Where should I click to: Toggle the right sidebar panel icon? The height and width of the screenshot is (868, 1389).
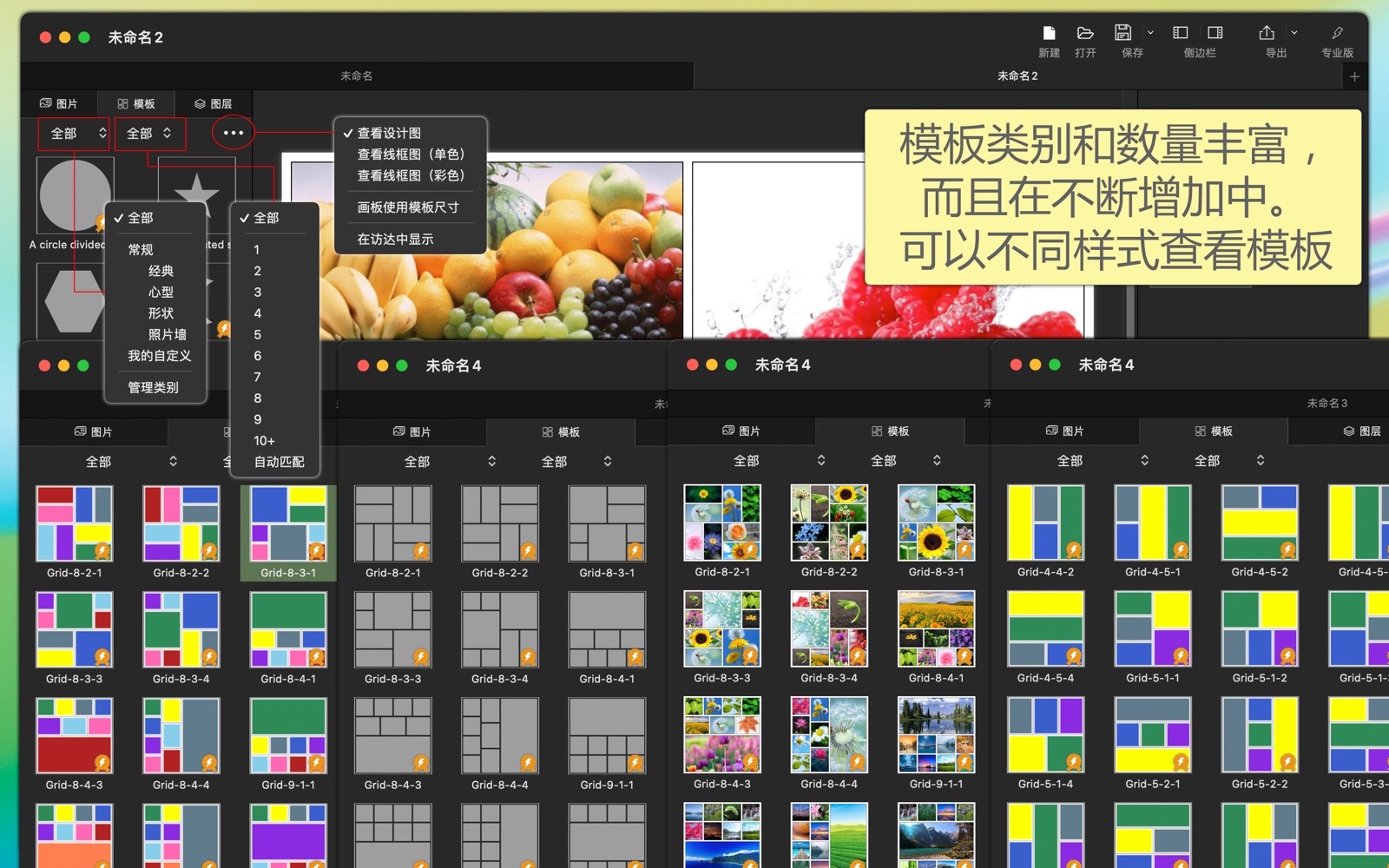[x=1215, y=33]
